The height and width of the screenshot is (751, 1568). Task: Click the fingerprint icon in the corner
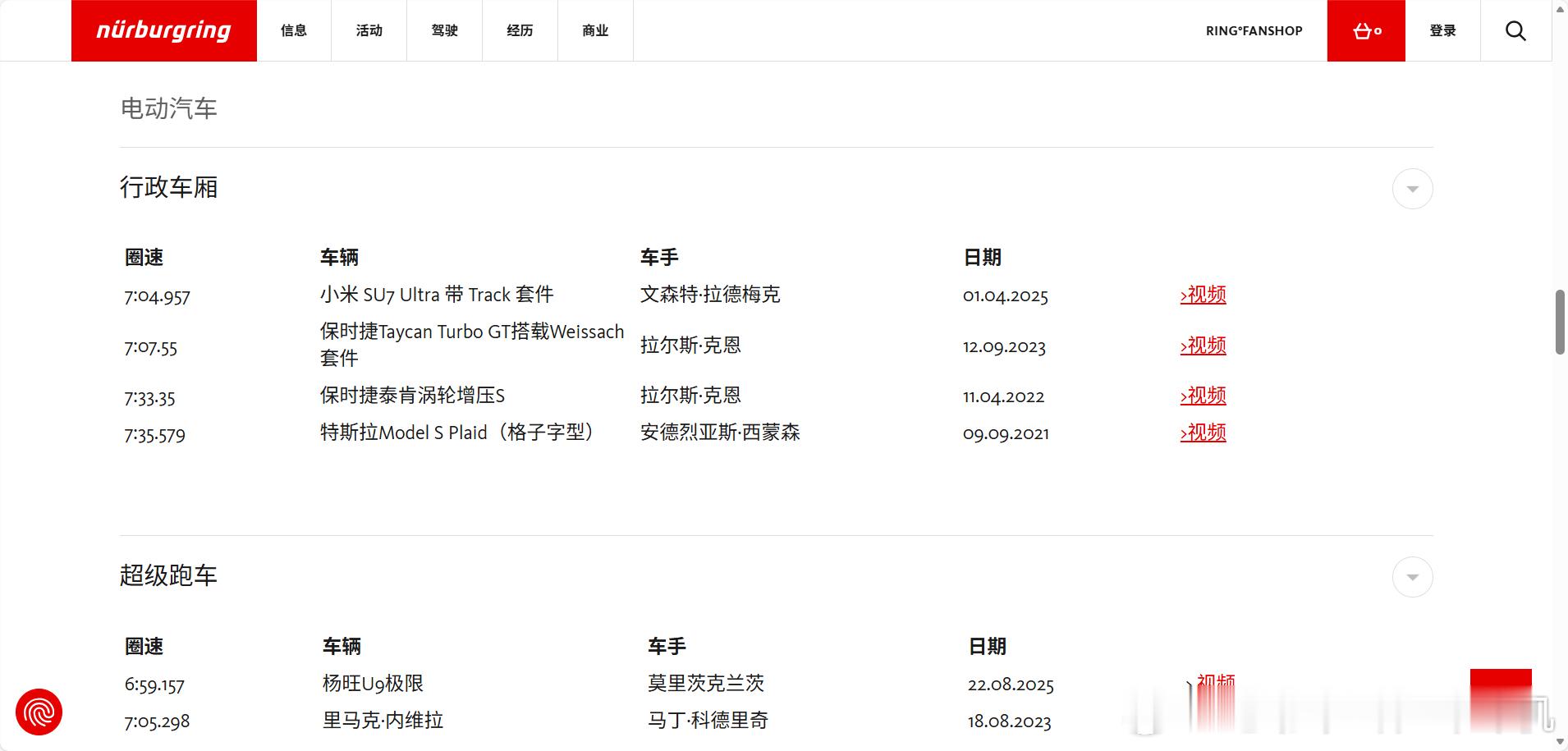(x=39, y=712)
